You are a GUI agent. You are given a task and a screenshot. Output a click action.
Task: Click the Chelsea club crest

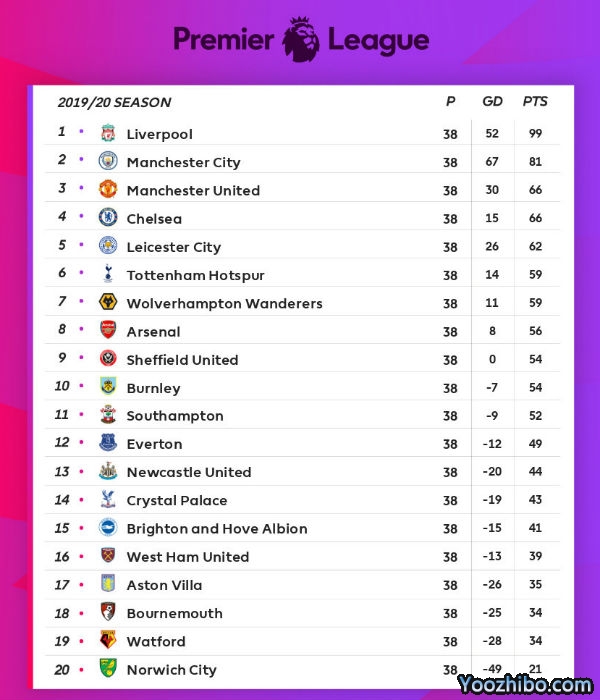coord(108,217)
